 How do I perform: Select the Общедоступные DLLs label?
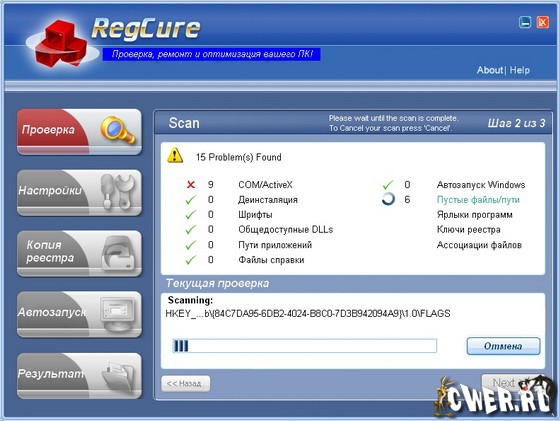286,230
